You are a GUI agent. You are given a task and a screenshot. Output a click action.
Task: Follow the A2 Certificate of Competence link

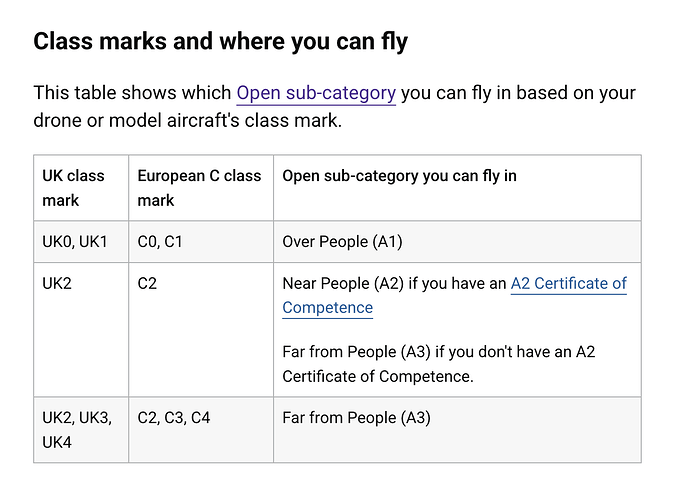tap(455, 295)
